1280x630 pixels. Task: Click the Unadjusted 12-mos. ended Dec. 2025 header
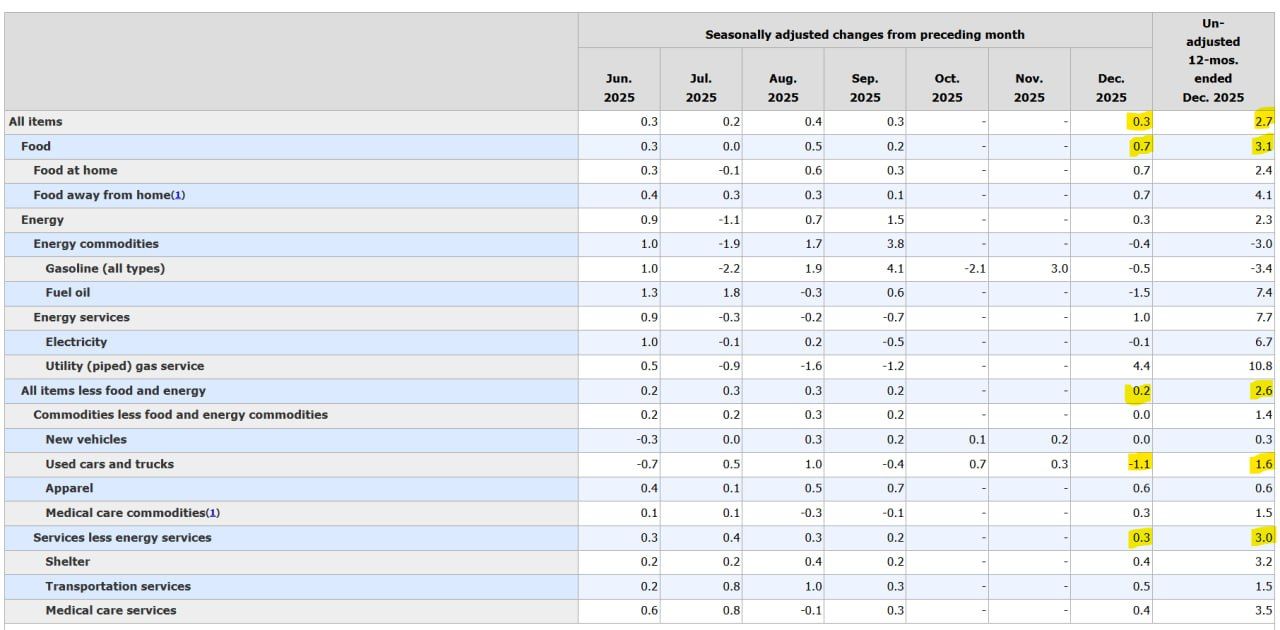pyautogui.click(x=1214, y=60)
